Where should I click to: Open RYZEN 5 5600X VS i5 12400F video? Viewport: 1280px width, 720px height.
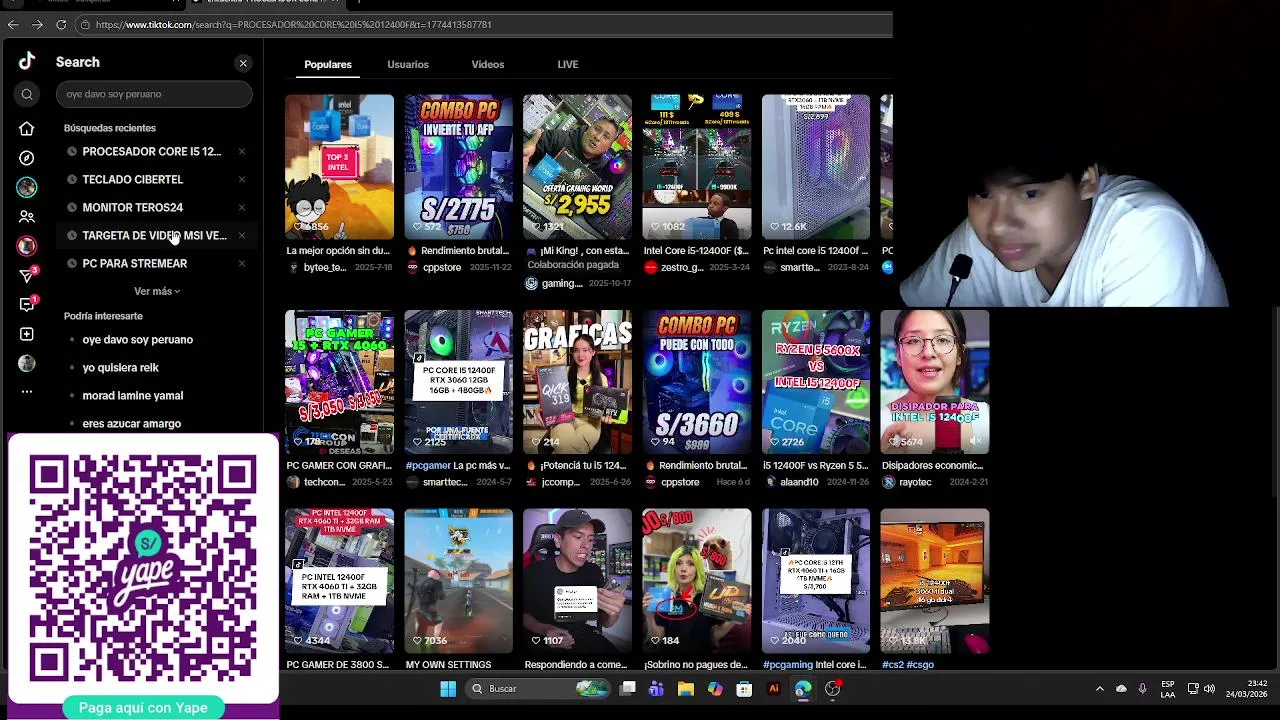[x=815, y=382]
